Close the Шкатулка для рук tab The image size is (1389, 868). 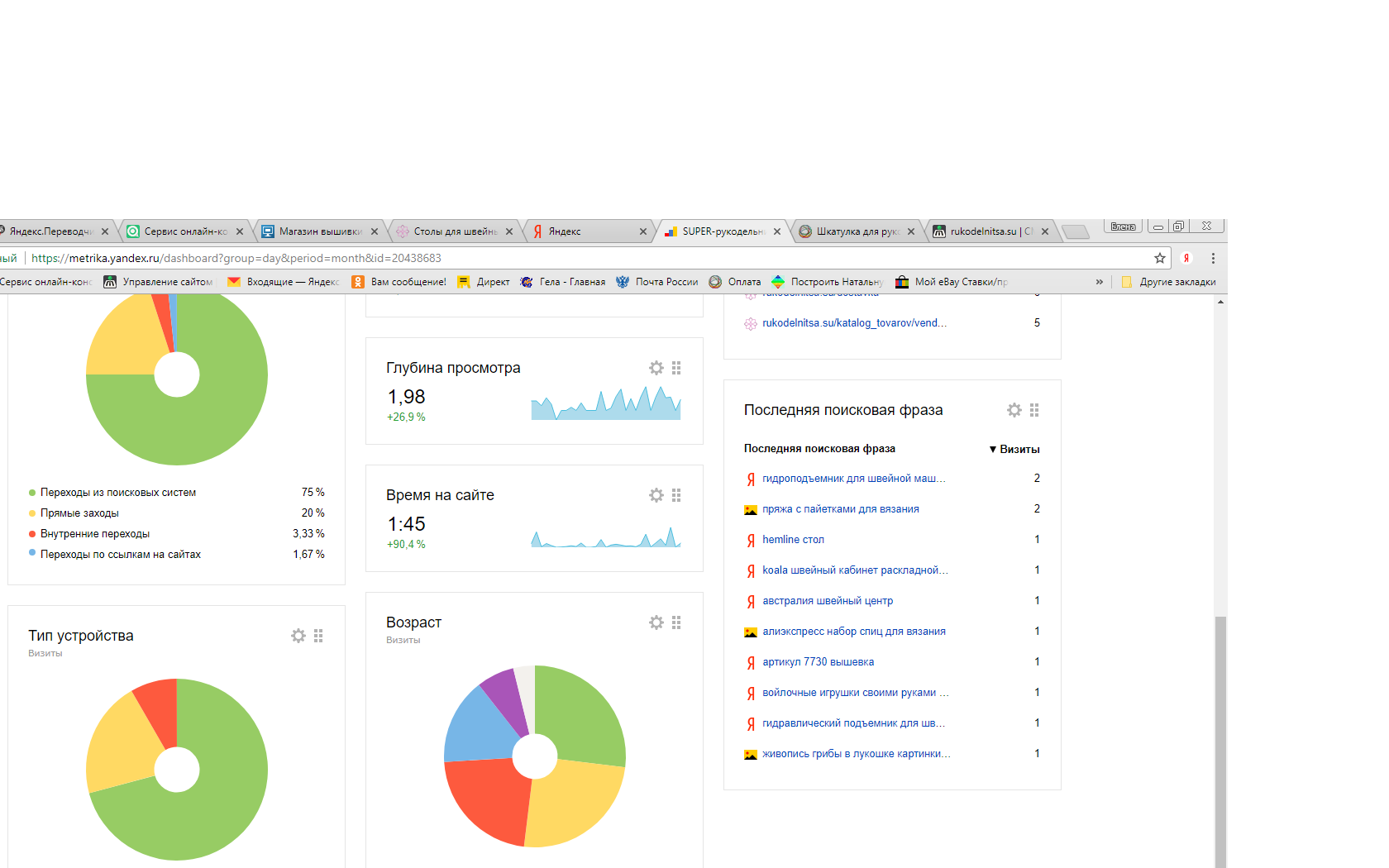911,231
